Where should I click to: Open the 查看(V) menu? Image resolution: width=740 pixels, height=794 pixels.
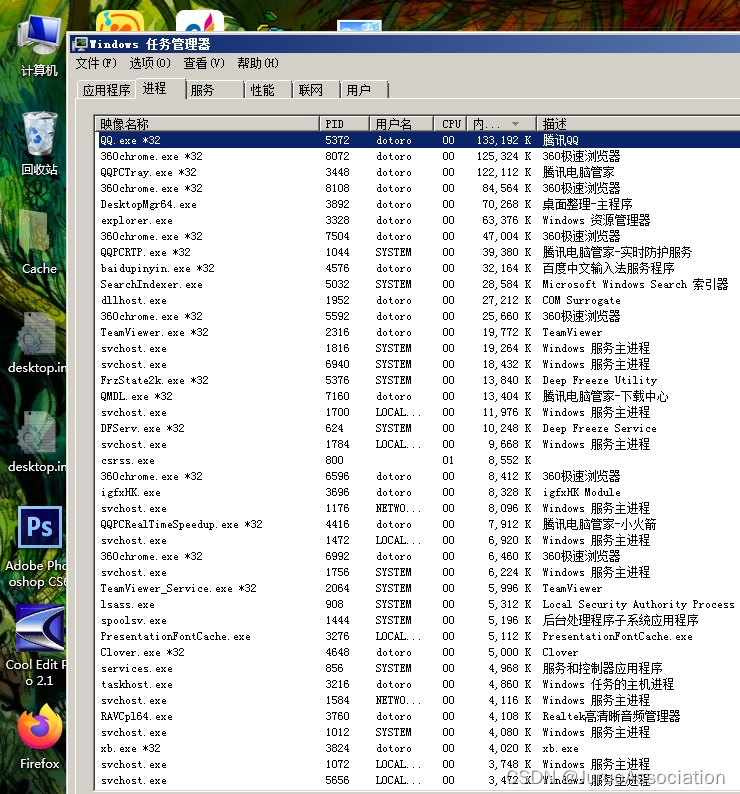pyautogui.click(x=204, y=63)
